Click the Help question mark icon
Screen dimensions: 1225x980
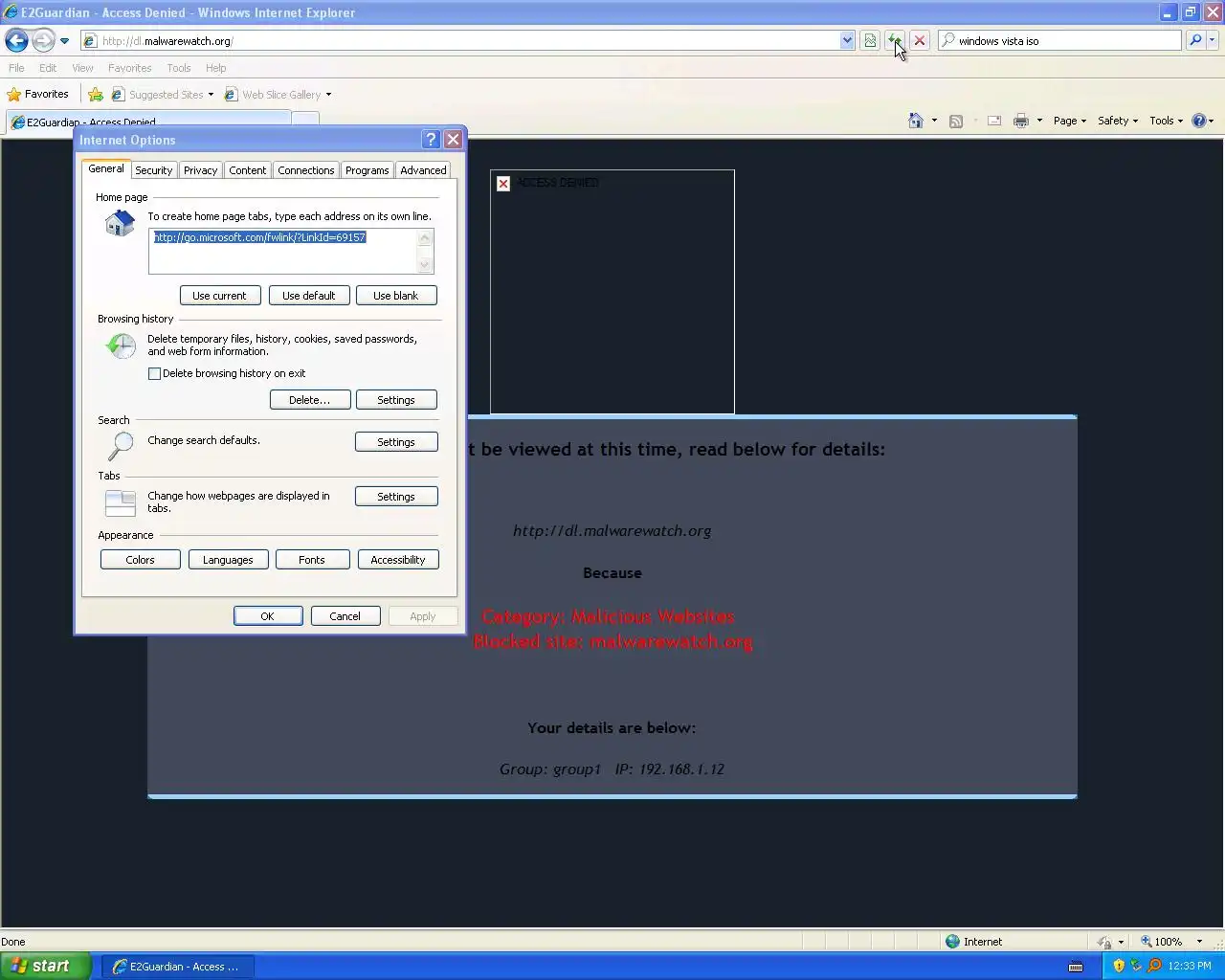tap(1199, 121)
